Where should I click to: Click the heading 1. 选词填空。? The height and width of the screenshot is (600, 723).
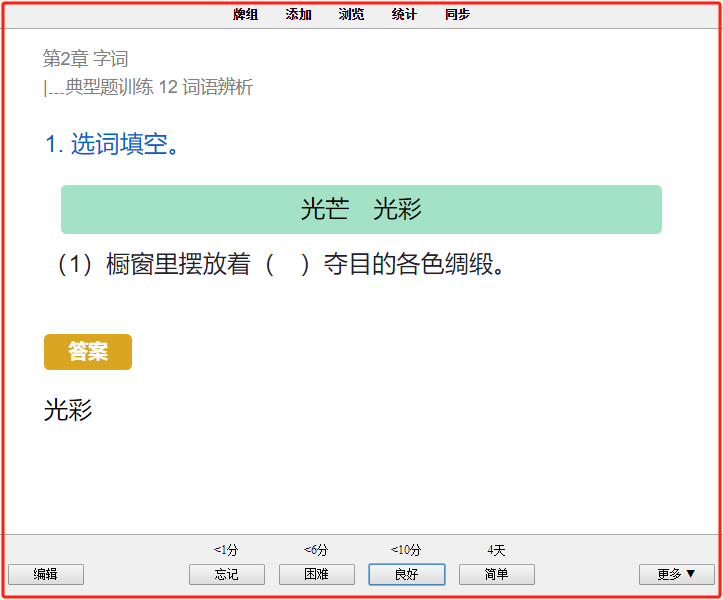112,143
